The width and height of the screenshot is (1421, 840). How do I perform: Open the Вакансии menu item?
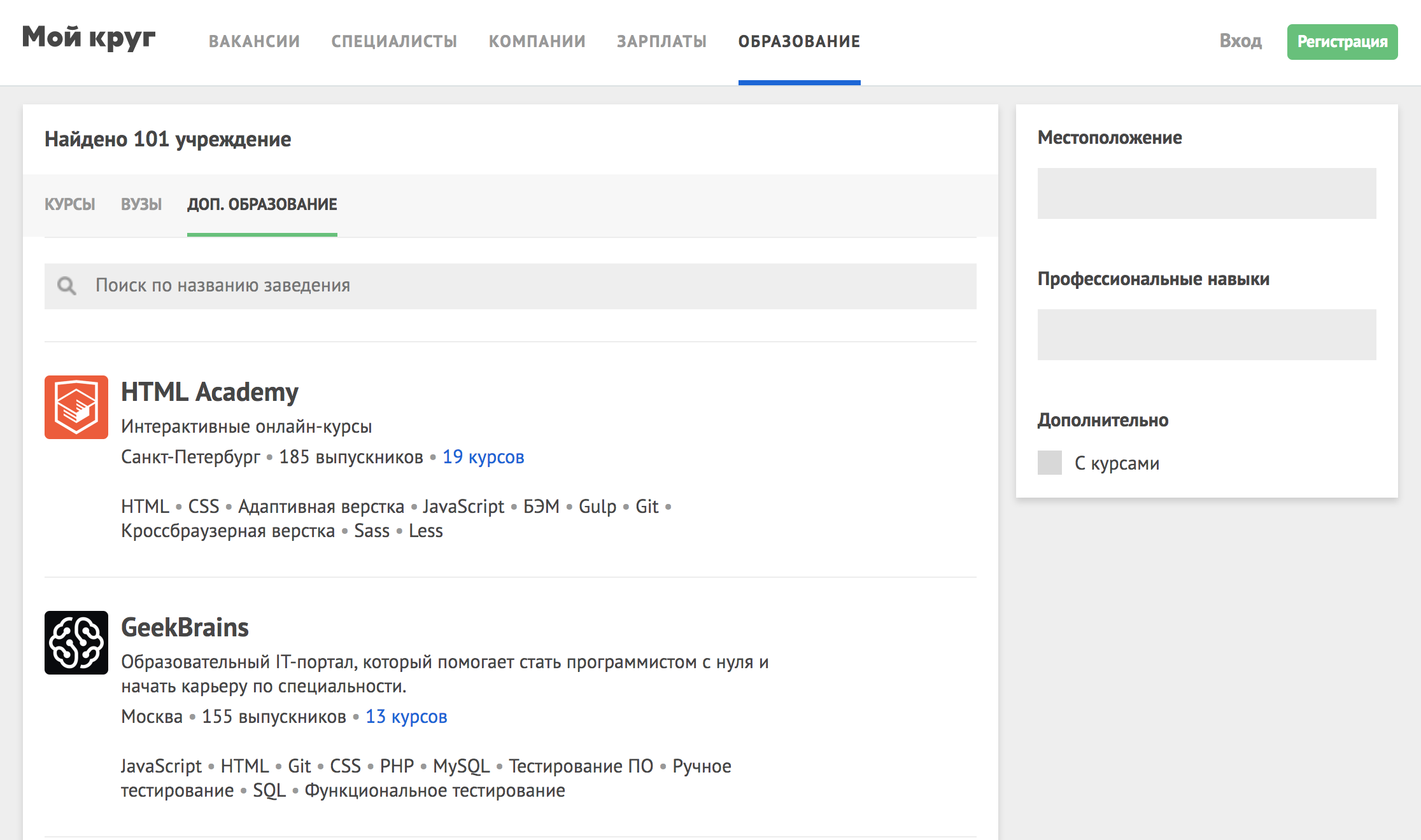tap(254, 41)
